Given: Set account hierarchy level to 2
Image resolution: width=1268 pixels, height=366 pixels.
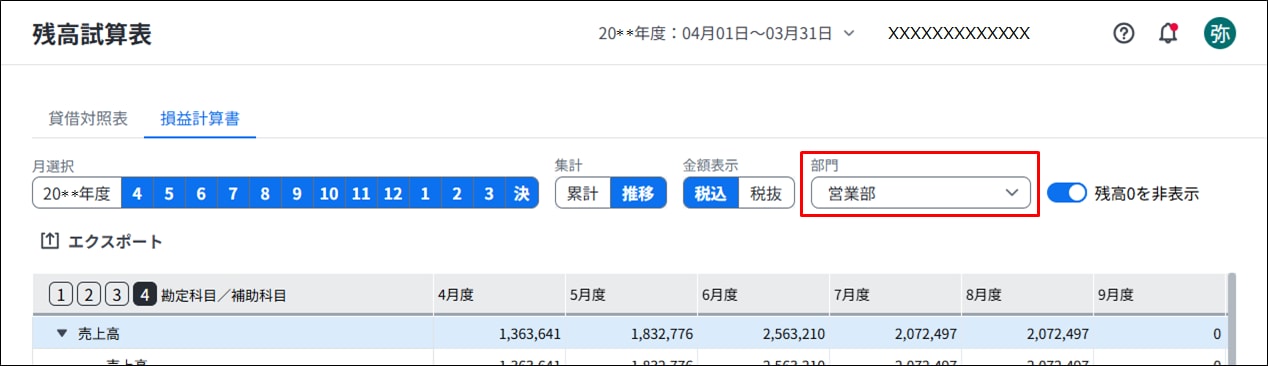Looking at the screenshot, I should pyautogui.click(x=88, y=295).
